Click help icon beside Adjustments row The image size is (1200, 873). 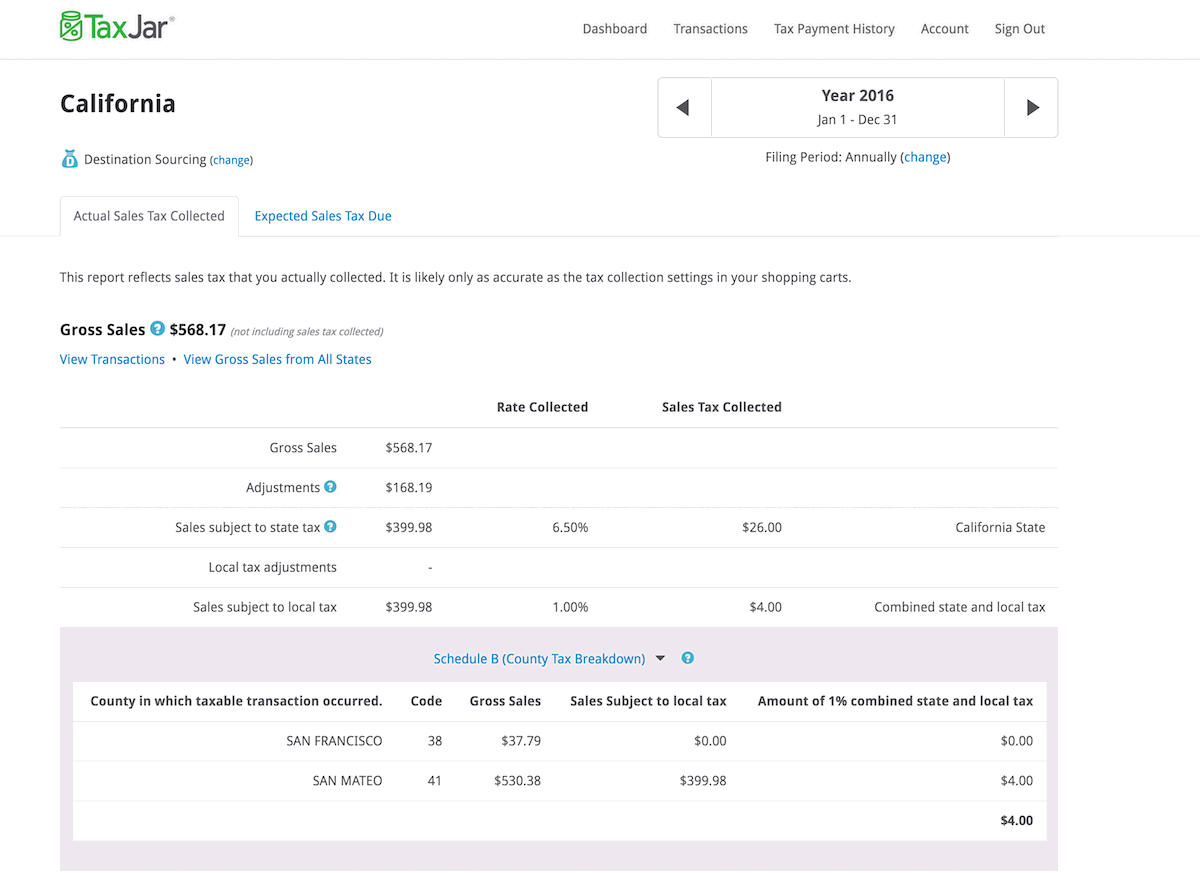point(330,487)
